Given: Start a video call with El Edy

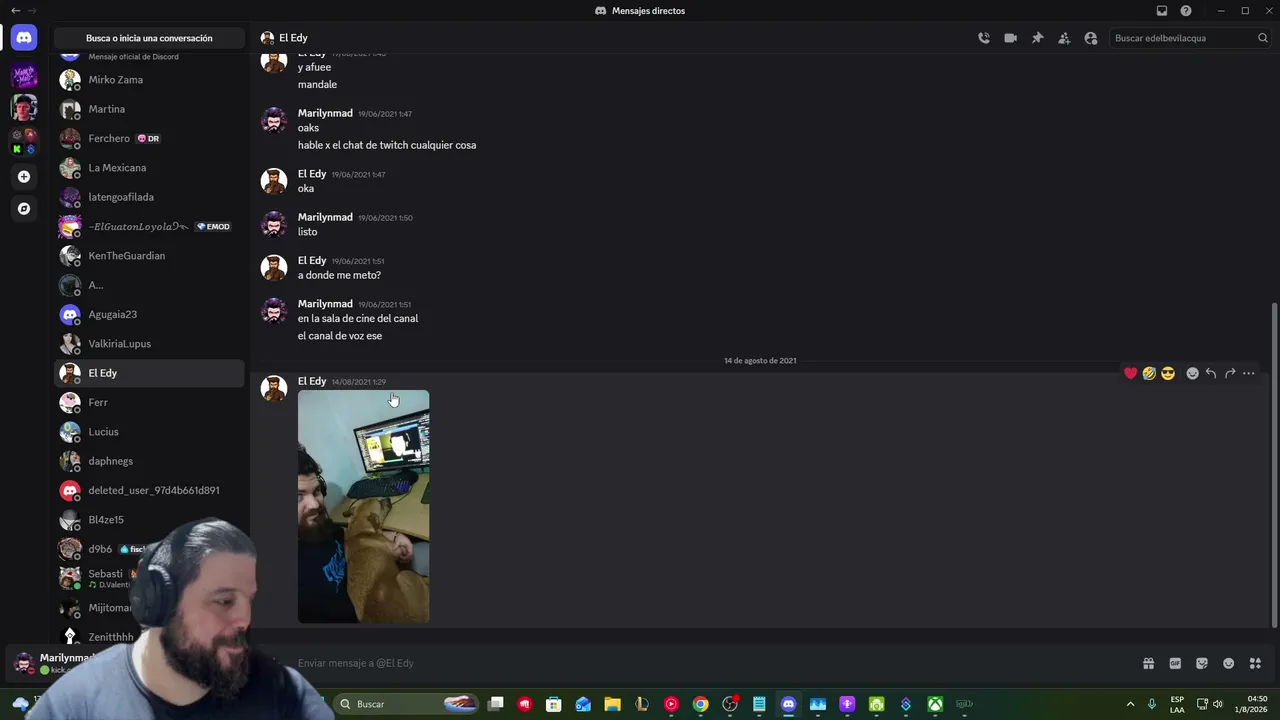Looking at the screenshot, I should [1011, 38].
